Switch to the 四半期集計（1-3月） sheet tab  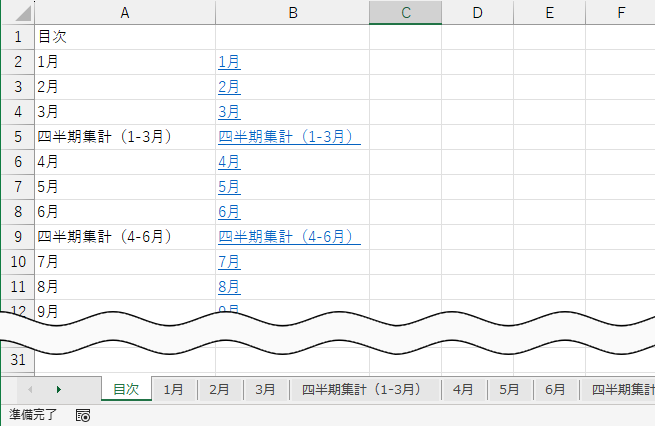click(361, 389)
